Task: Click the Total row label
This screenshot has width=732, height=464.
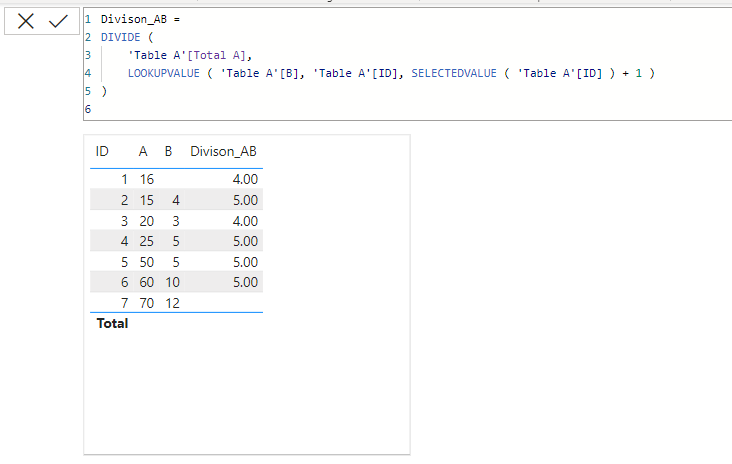Action: point(112,323)
